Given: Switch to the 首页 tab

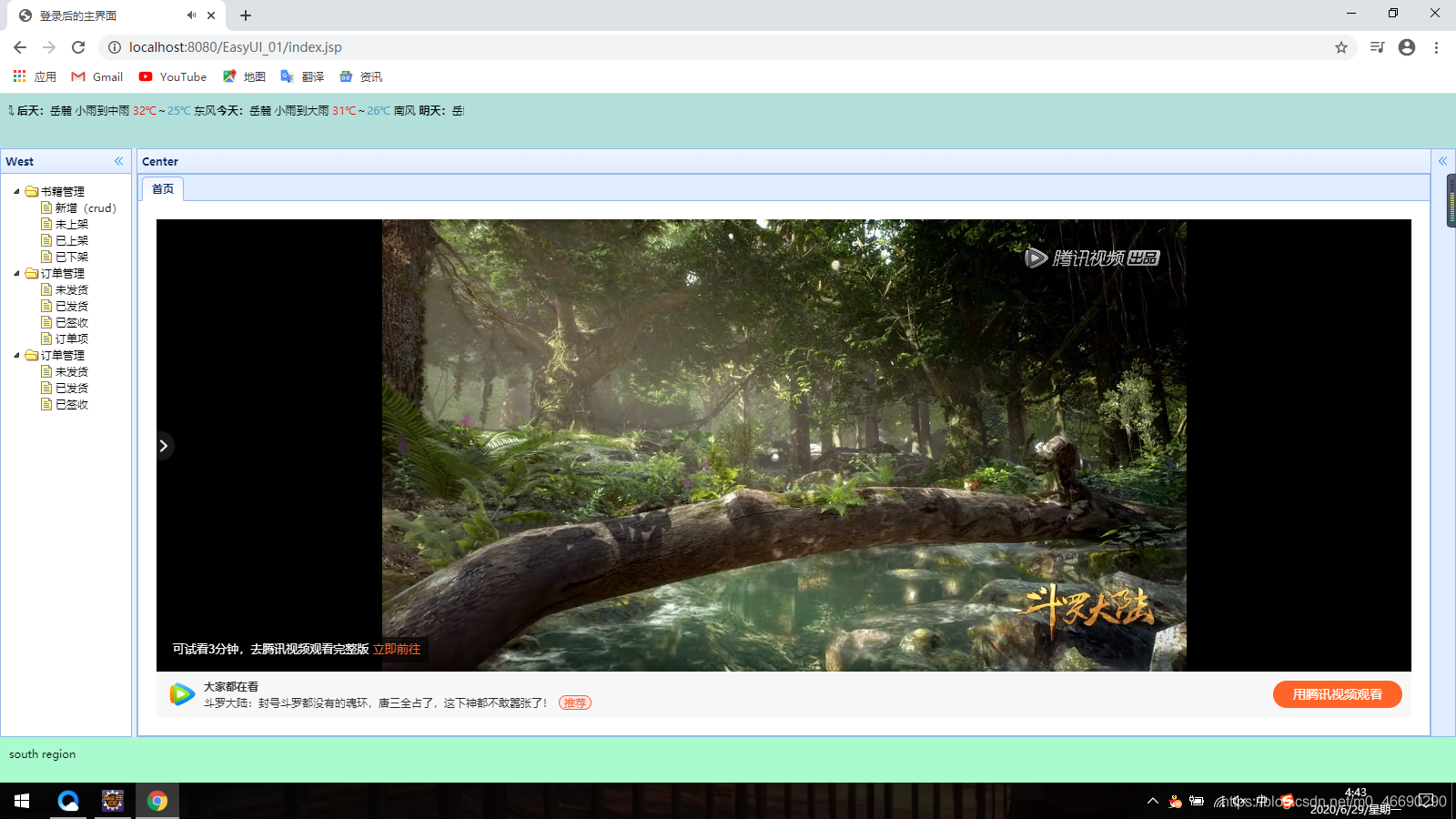Looking at the screenshot, I should 163,188.
